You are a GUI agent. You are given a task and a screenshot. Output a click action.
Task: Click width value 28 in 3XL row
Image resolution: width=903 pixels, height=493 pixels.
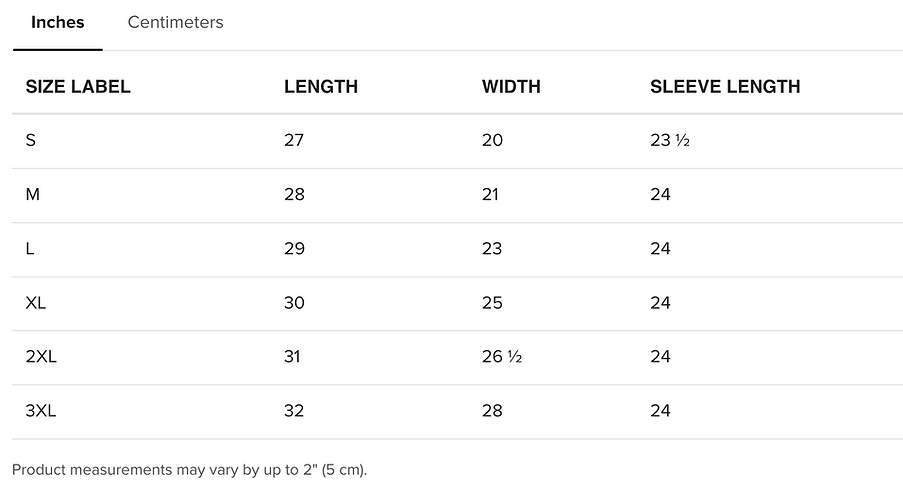click(492, 411)
